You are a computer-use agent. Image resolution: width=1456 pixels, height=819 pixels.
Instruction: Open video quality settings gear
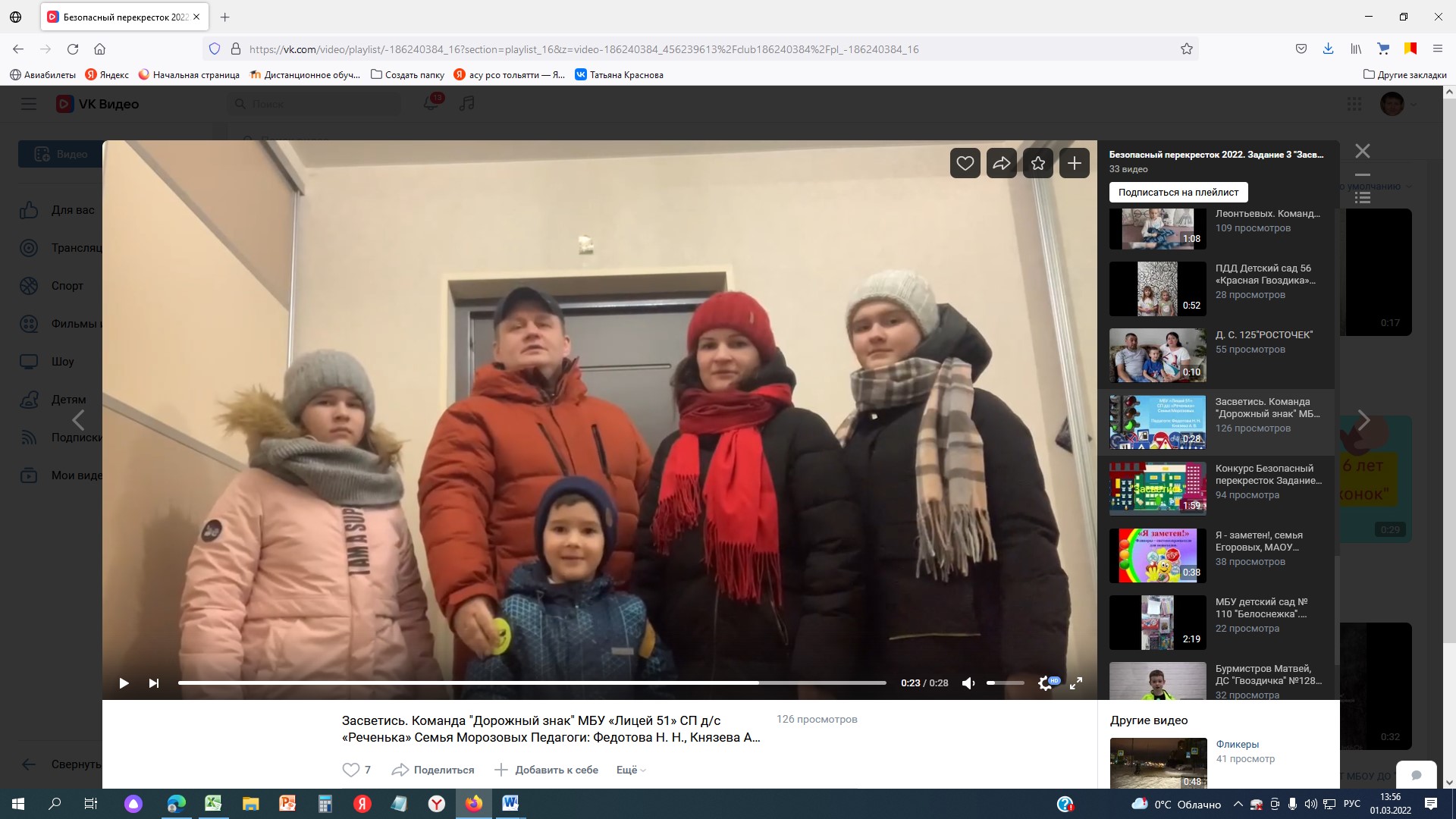[1045, 683]
